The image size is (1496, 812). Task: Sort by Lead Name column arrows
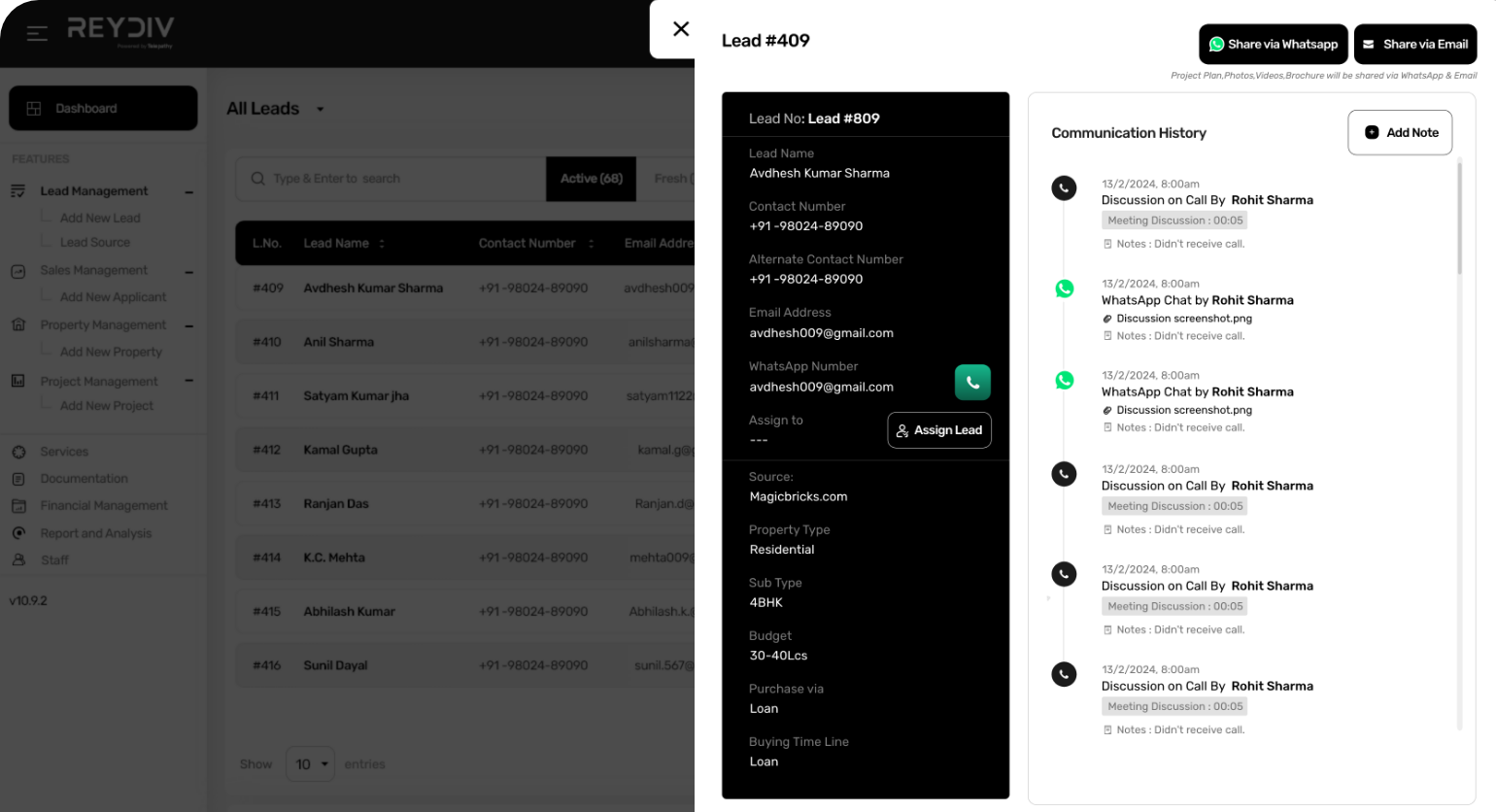pyautogui.click(x=382, y=244)
